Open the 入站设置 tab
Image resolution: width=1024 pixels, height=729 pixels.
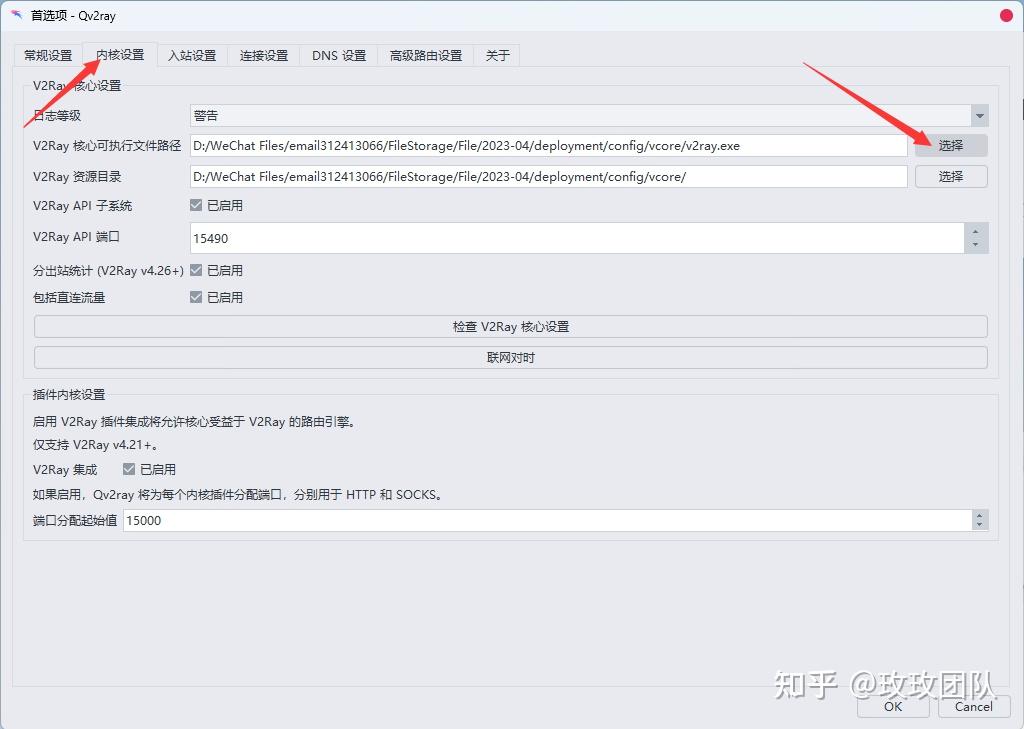(x=192, y=56)
